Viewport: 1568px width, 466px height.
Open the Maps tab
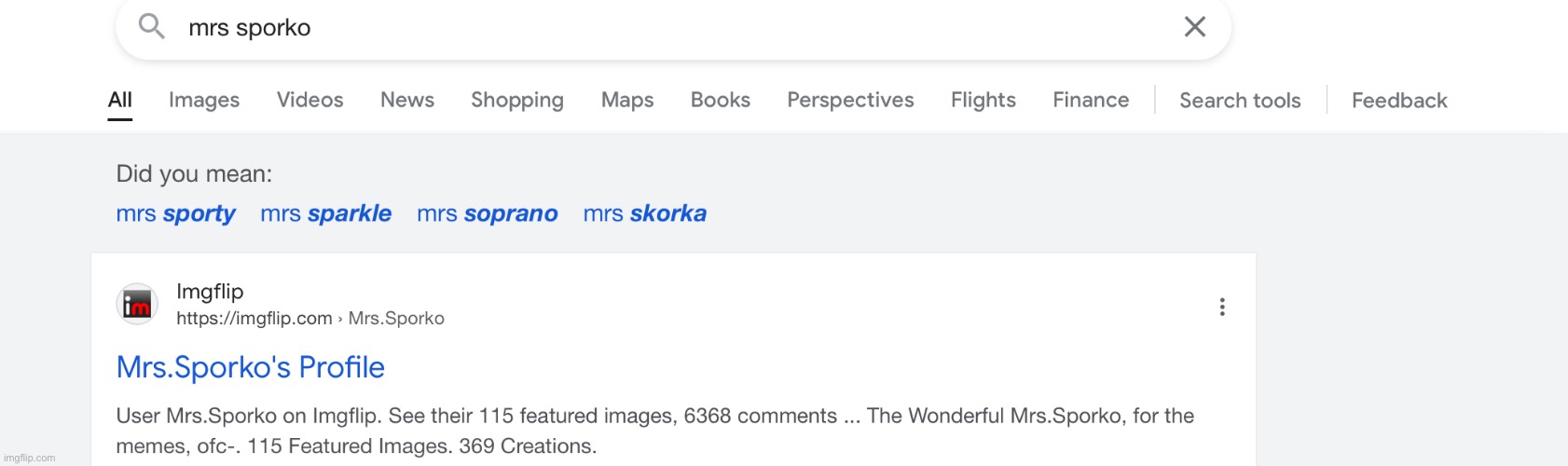[627, 100]
